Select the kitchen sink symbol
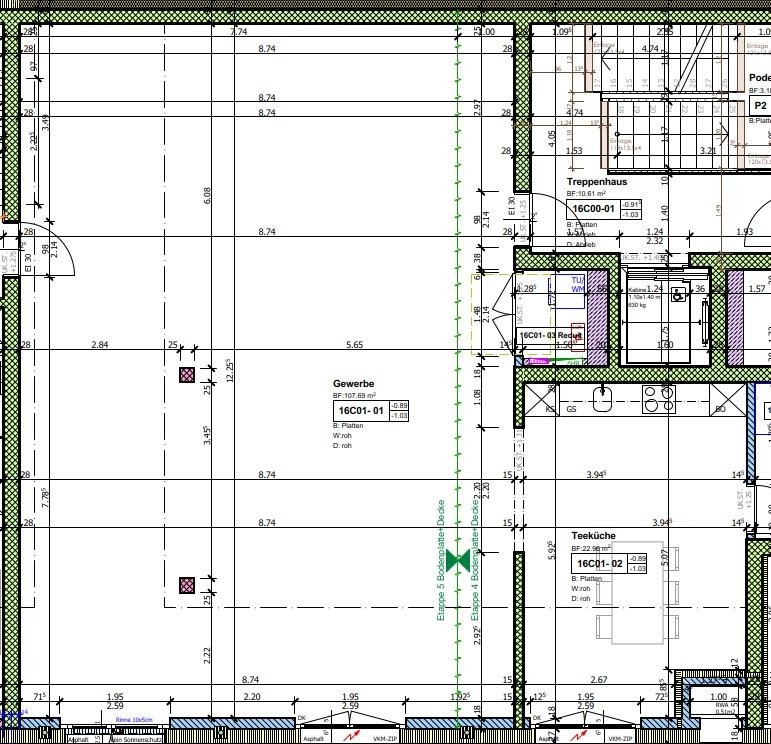Screen dimensions: 771x744 click(x=602, y=400)
